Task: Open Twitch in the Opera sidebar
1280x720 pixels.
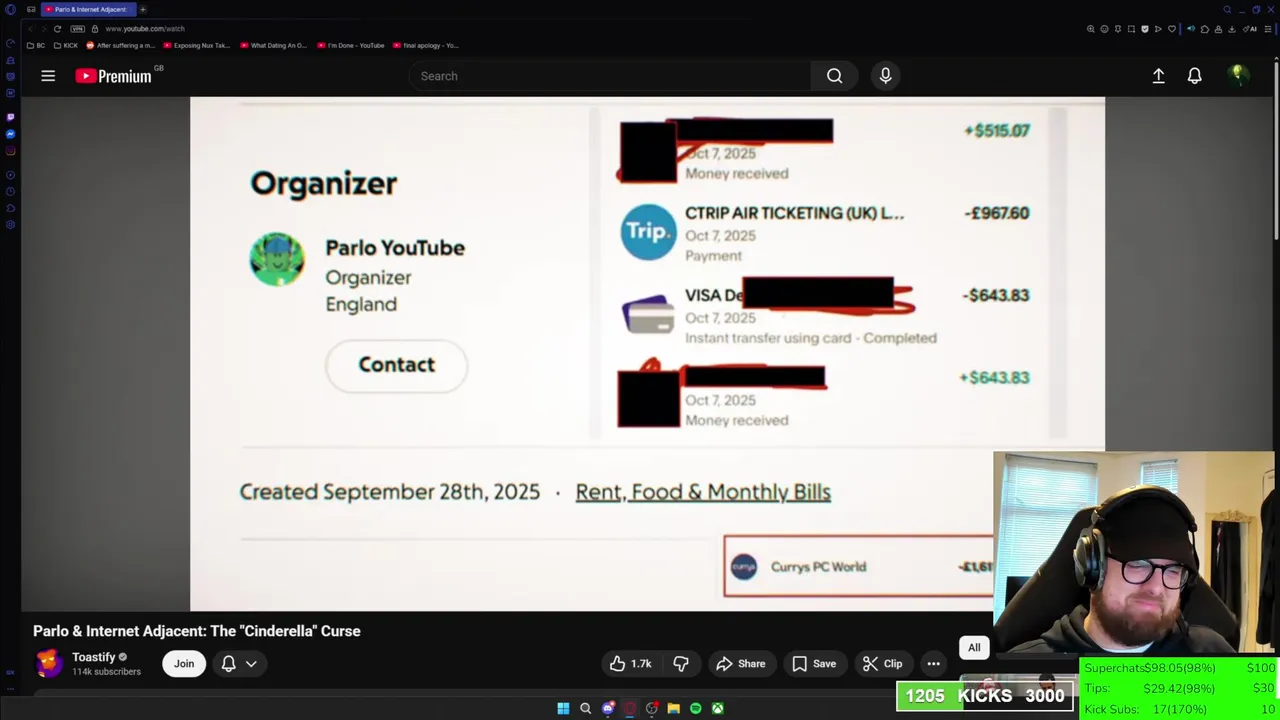Action: (x=10, y=117)
